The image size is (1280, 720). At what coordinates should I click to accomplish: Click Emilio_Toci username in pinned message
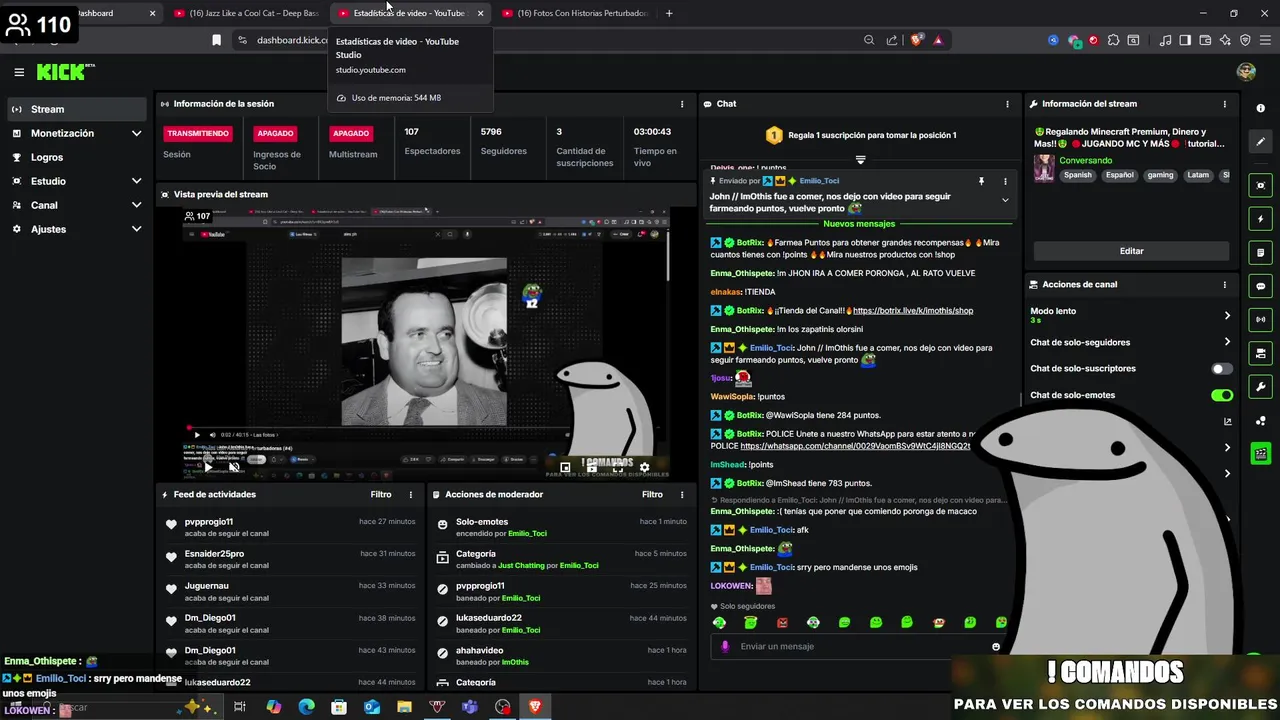pos(818,181)
